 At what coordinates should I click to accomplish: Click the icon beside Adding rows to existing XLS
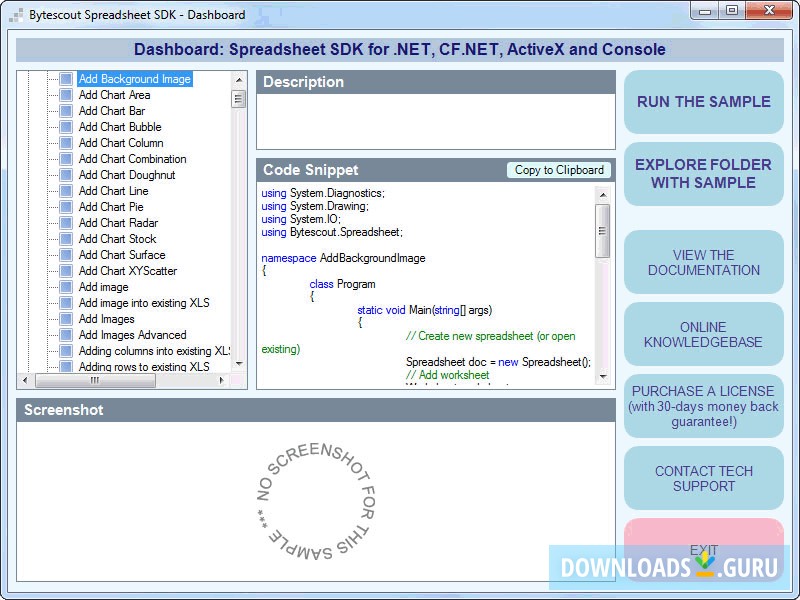click(x=65, y=366)
